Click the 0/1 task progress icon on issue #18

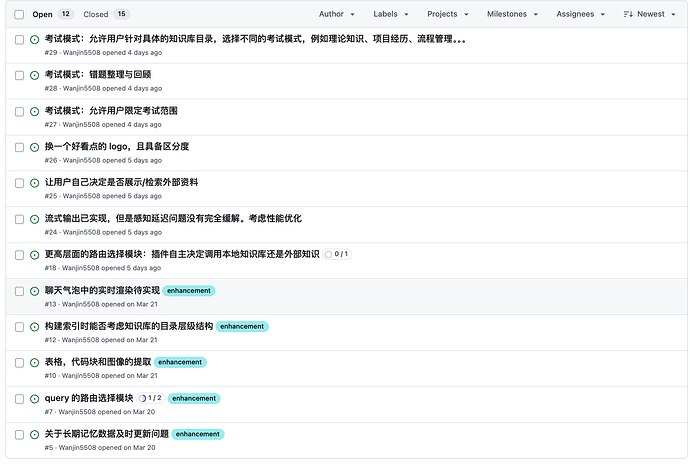pyautogui.click(x=328, y=254)
